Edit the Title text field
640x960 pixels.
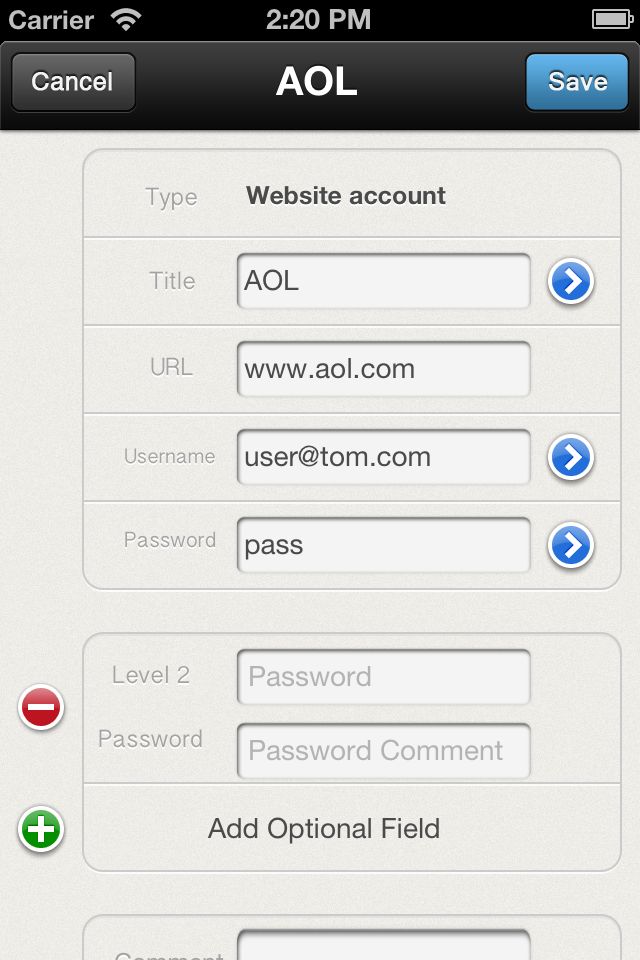383,281
